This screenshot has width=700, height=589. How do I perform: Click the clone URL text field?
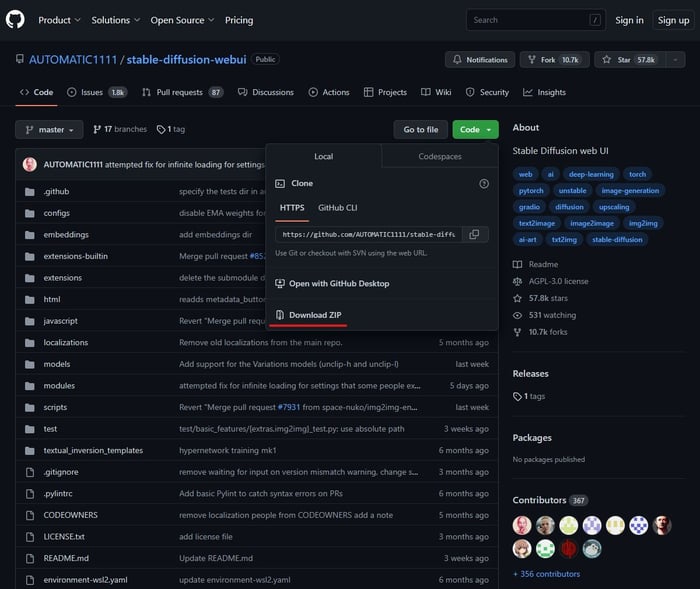[x=369, y=234]
